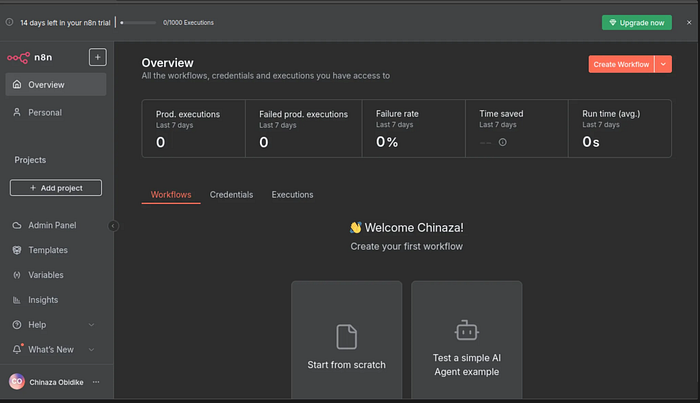Switch to the Credentials tab
This screenshot has height=403, width=700.
tap(231, 195)
